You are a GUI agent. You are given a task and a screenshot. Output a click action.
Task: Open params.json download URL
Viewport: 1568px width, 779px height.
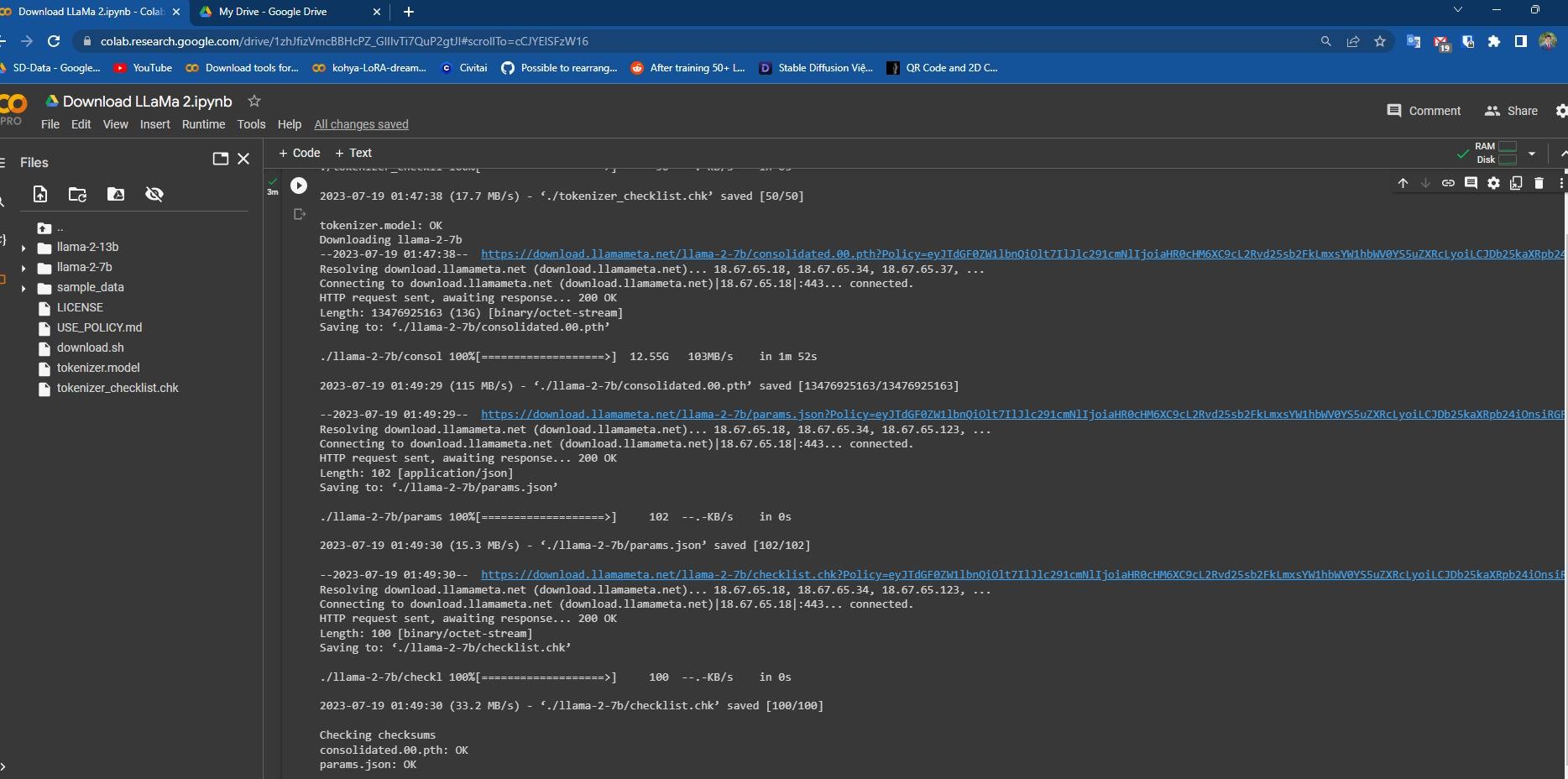[x=1022, y=414]
